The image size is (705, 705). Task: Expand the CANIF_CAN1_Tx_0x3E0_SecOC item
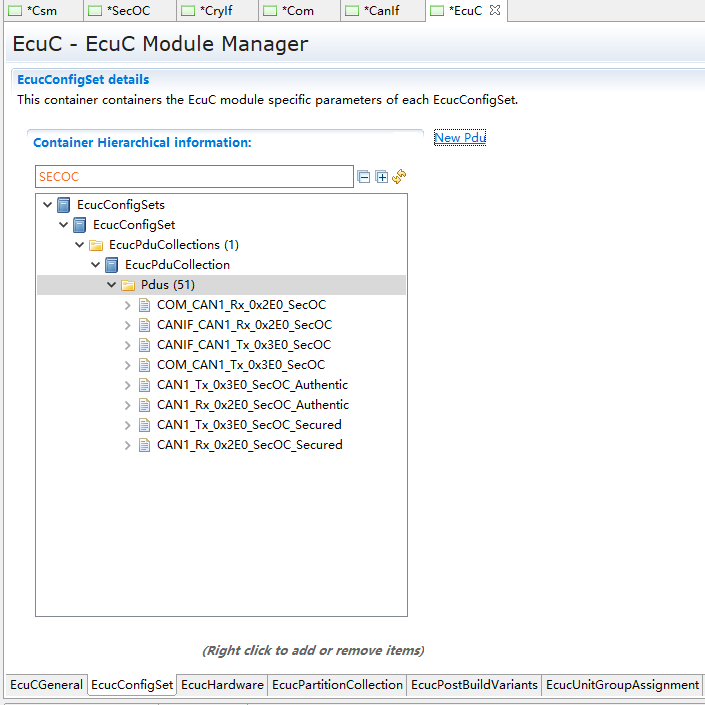tap(128, 345)
